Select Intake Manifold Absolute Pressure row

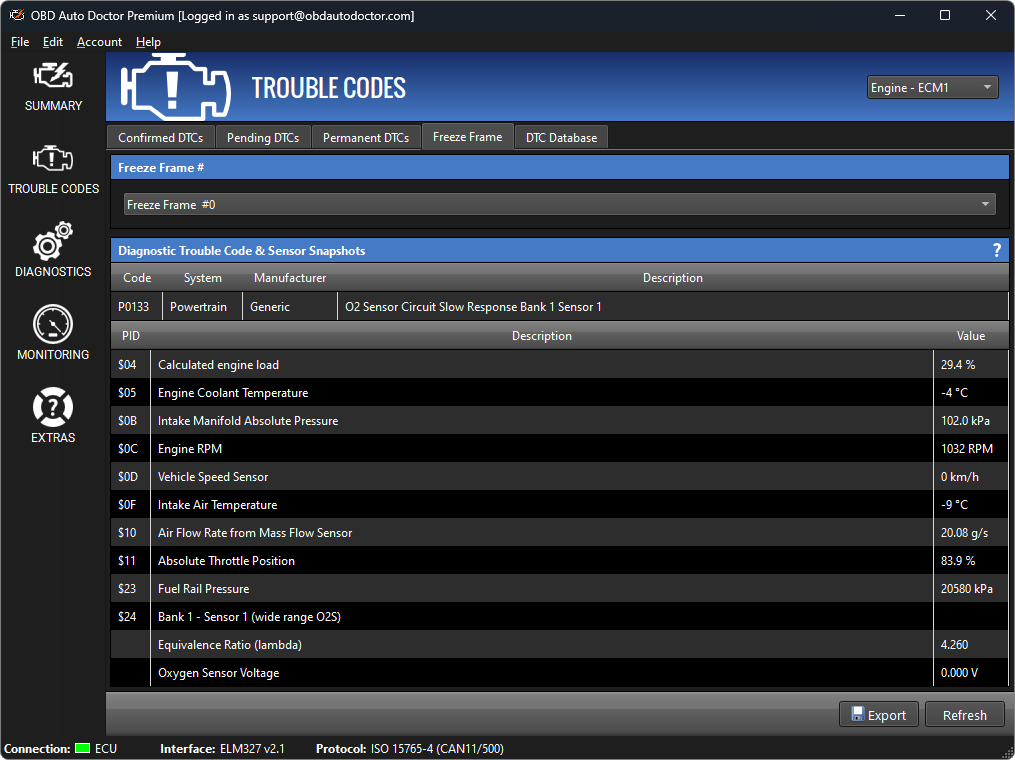[559, 421]
